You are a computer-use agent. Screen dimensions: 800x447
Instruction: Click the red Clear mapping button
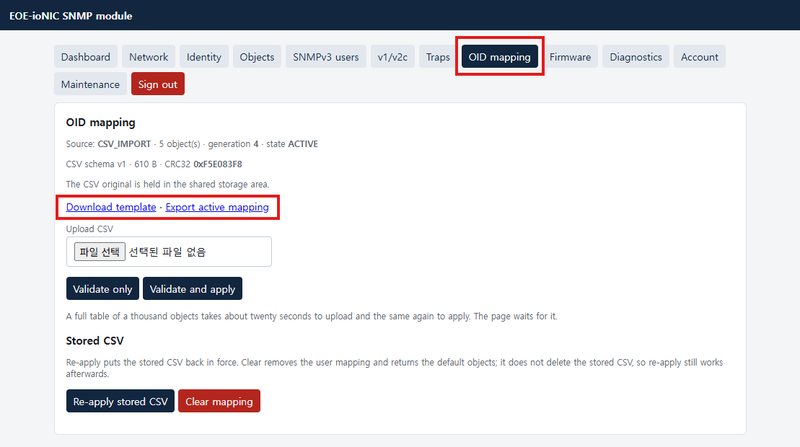tap(219, 401)
